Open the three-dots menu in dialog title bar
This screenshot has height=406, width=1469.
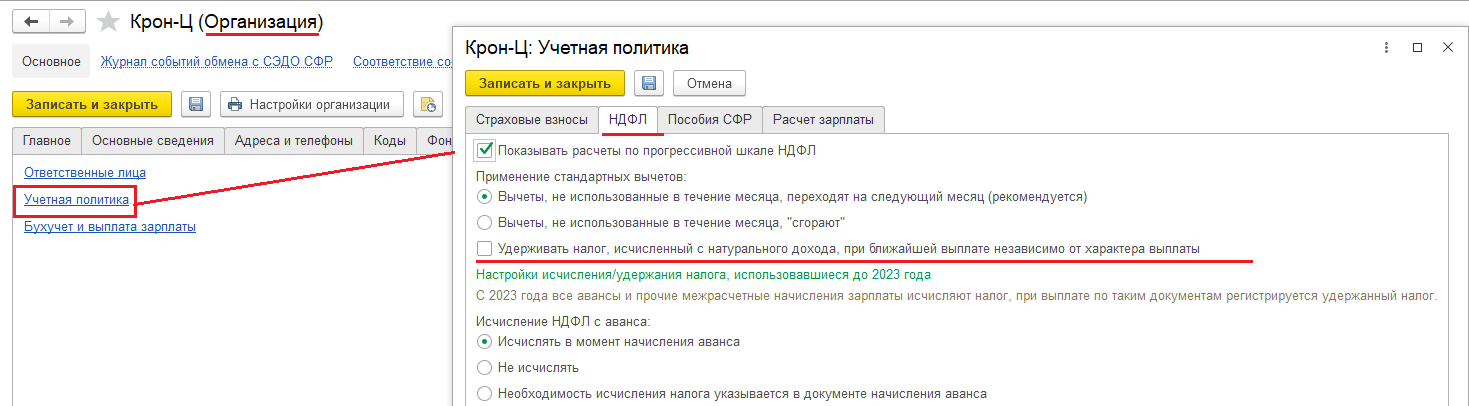coord(1387,47)
